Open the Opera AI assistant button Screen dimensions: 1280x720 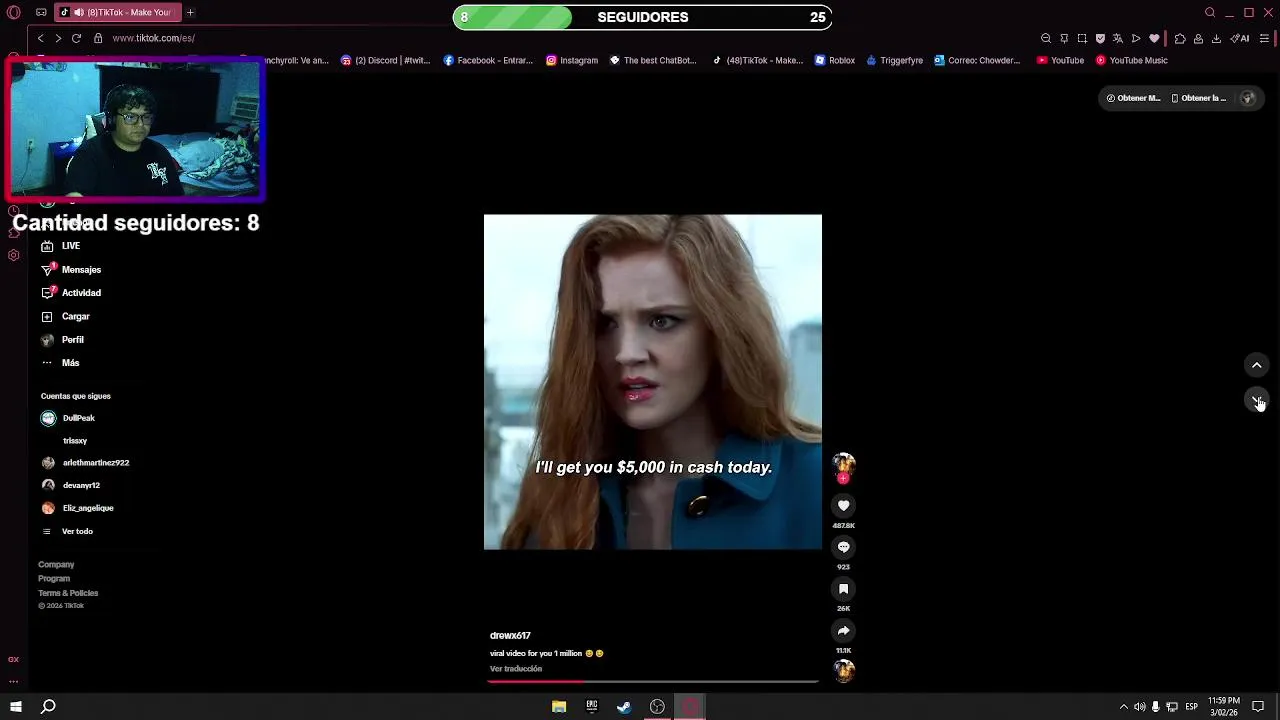click(1240, 38)
